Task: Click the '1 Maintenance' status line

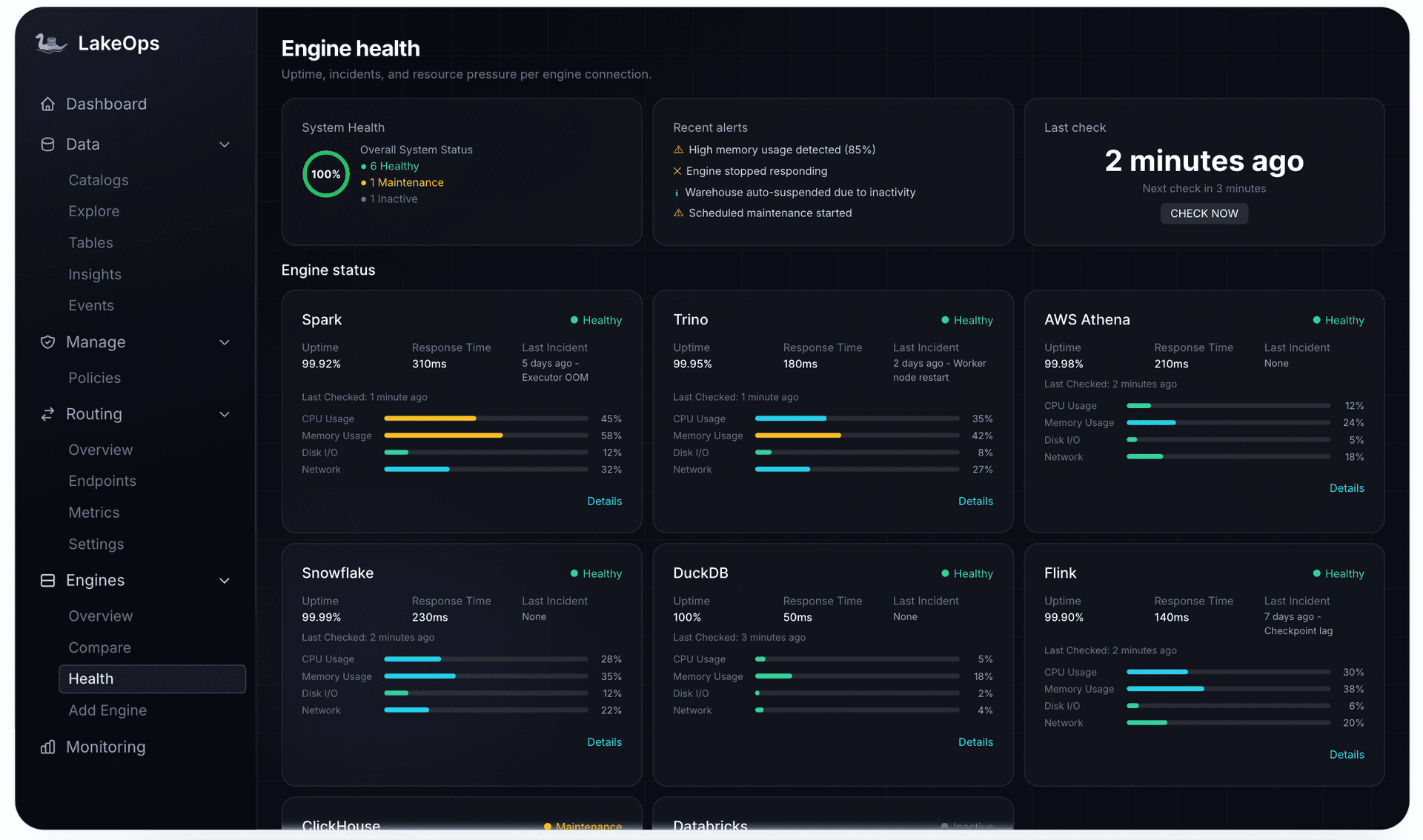Action: [x=402, y=183]
